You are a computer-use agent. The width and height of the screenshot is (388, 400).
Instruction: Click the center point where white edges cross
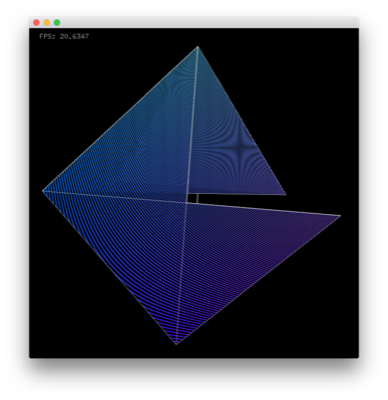click(x=187, y=202)
